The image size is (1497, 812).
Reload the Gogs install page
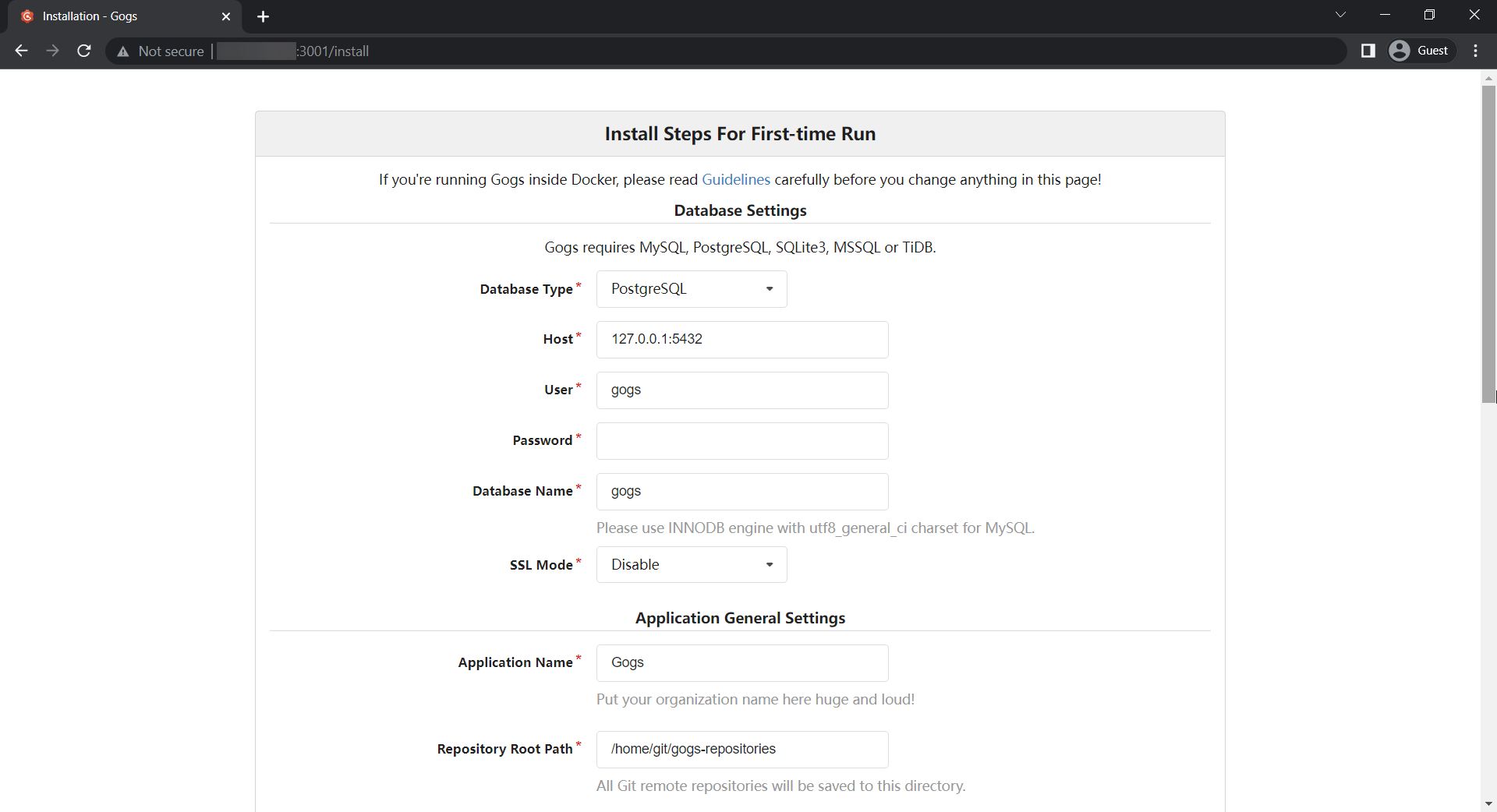(84, 51)
